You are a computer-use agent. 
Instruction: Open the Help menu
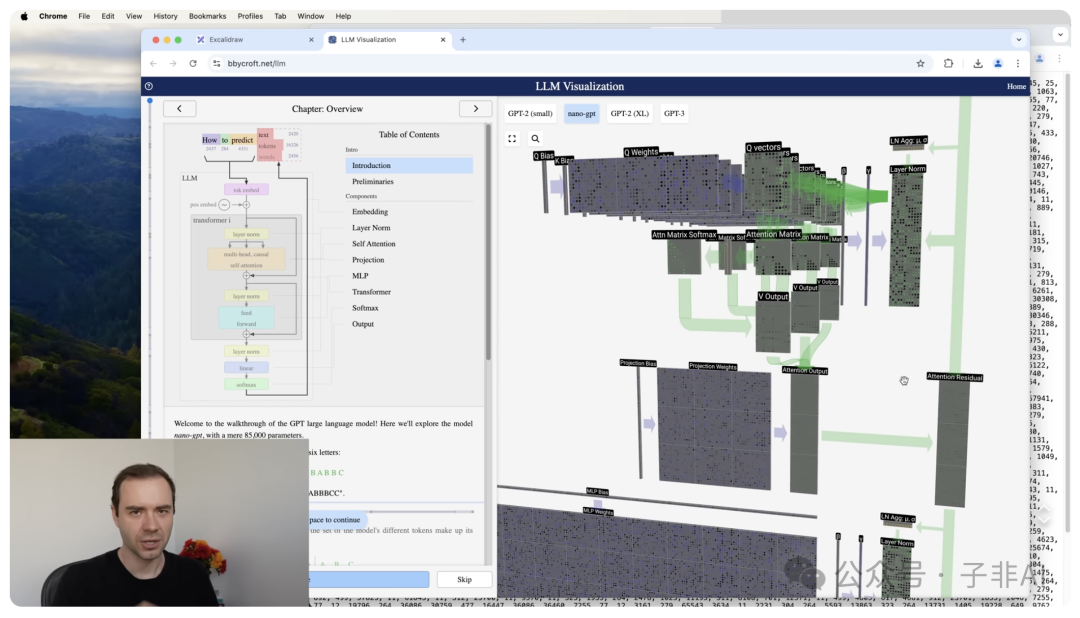pos(343,16)
